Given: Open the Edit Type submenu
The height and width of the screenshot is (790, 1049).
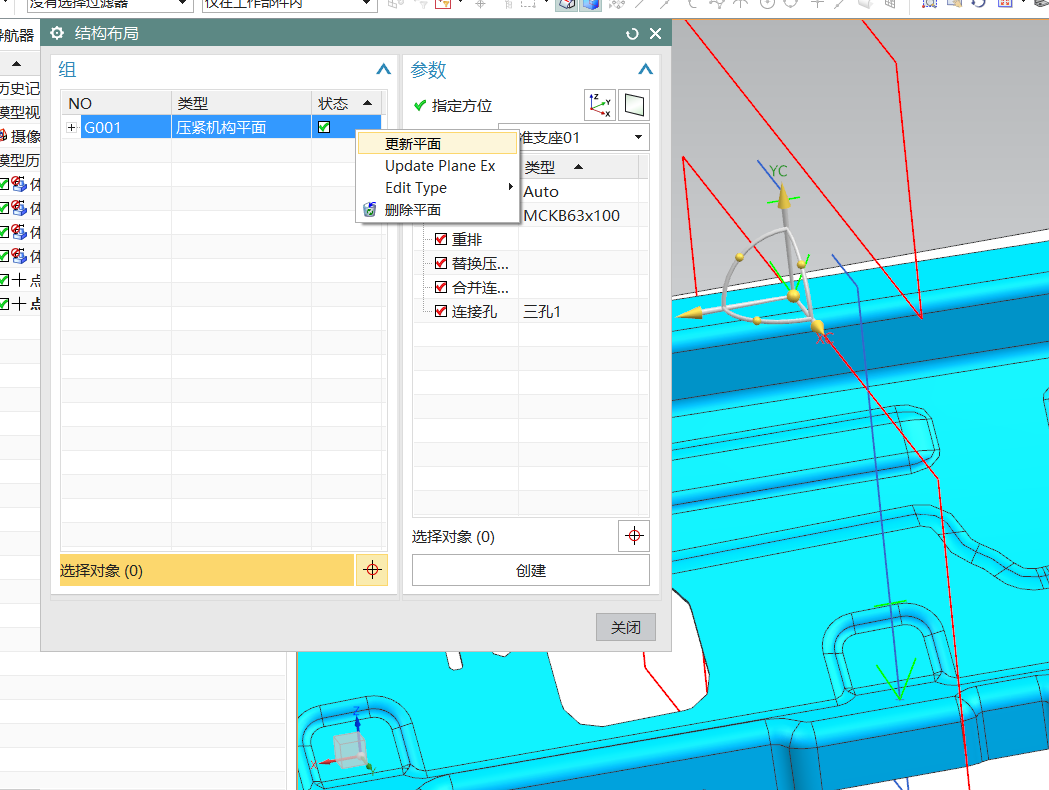Looking at the screenshot, I should pyautogui.click(x=438, y=188).
